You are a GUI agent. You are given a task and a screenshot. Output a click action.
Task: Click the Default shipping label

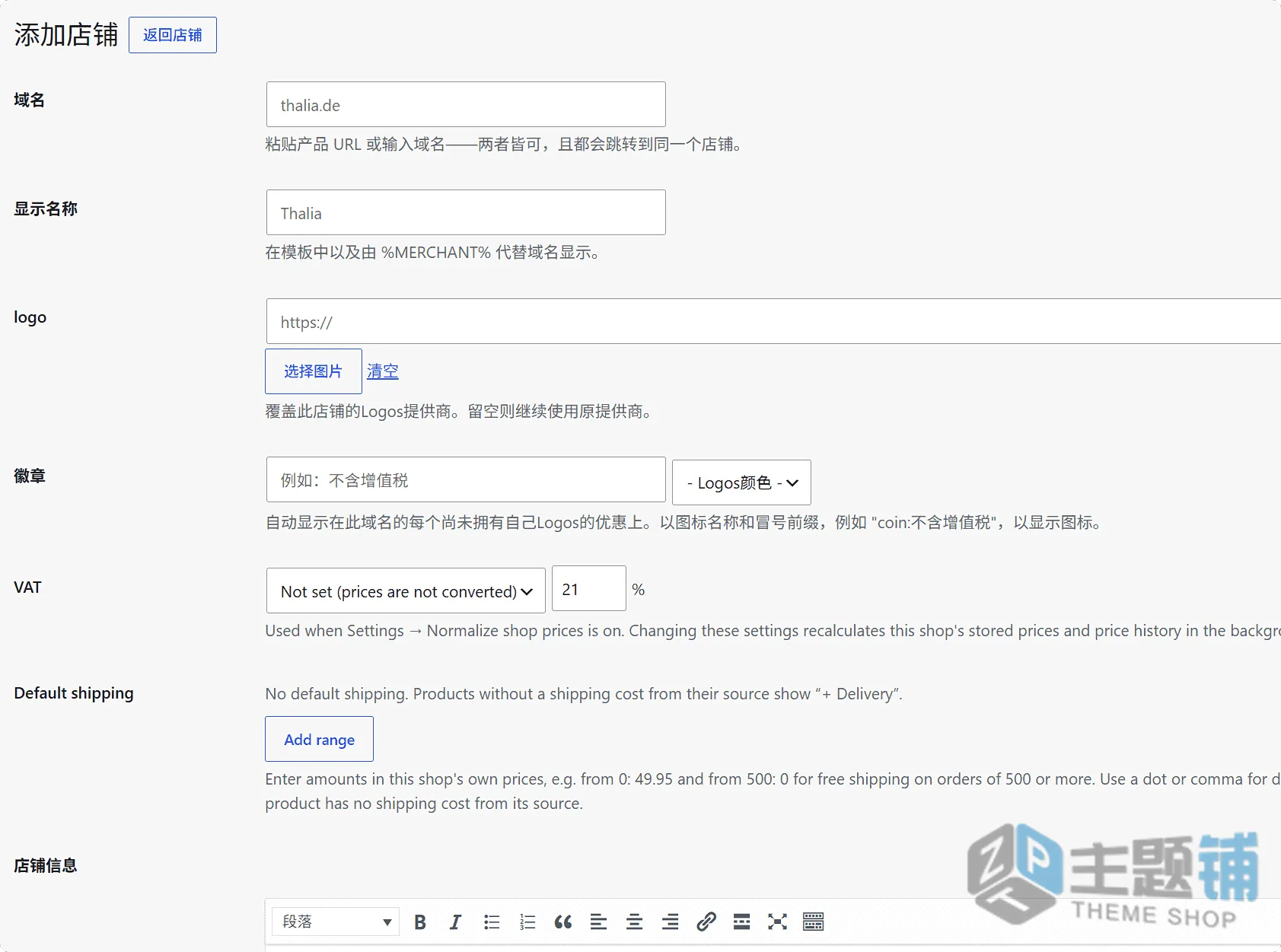[74, 693]
